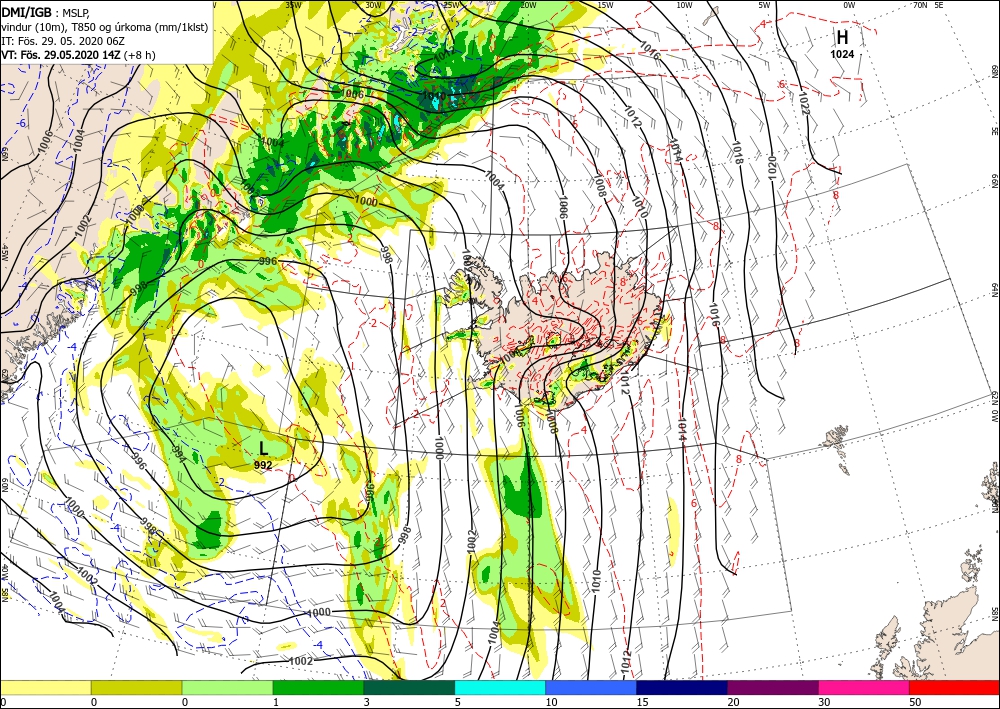Image resolution: width=1000 pixels, height=709 pixels.
Task: Click the '15W' longitude label at top
Action: pos(606,5)
